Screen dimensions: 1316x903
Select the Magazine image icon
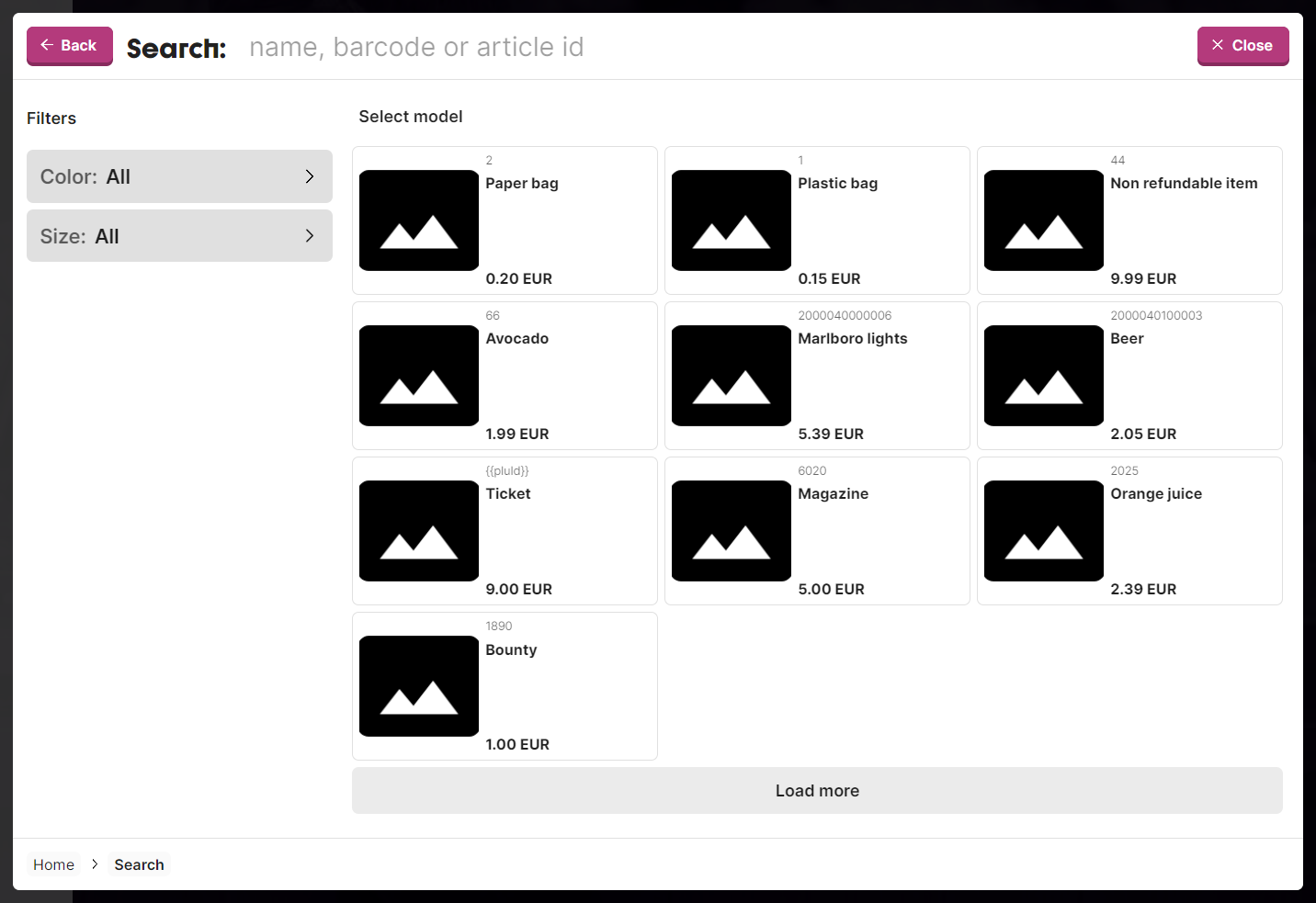731,531
